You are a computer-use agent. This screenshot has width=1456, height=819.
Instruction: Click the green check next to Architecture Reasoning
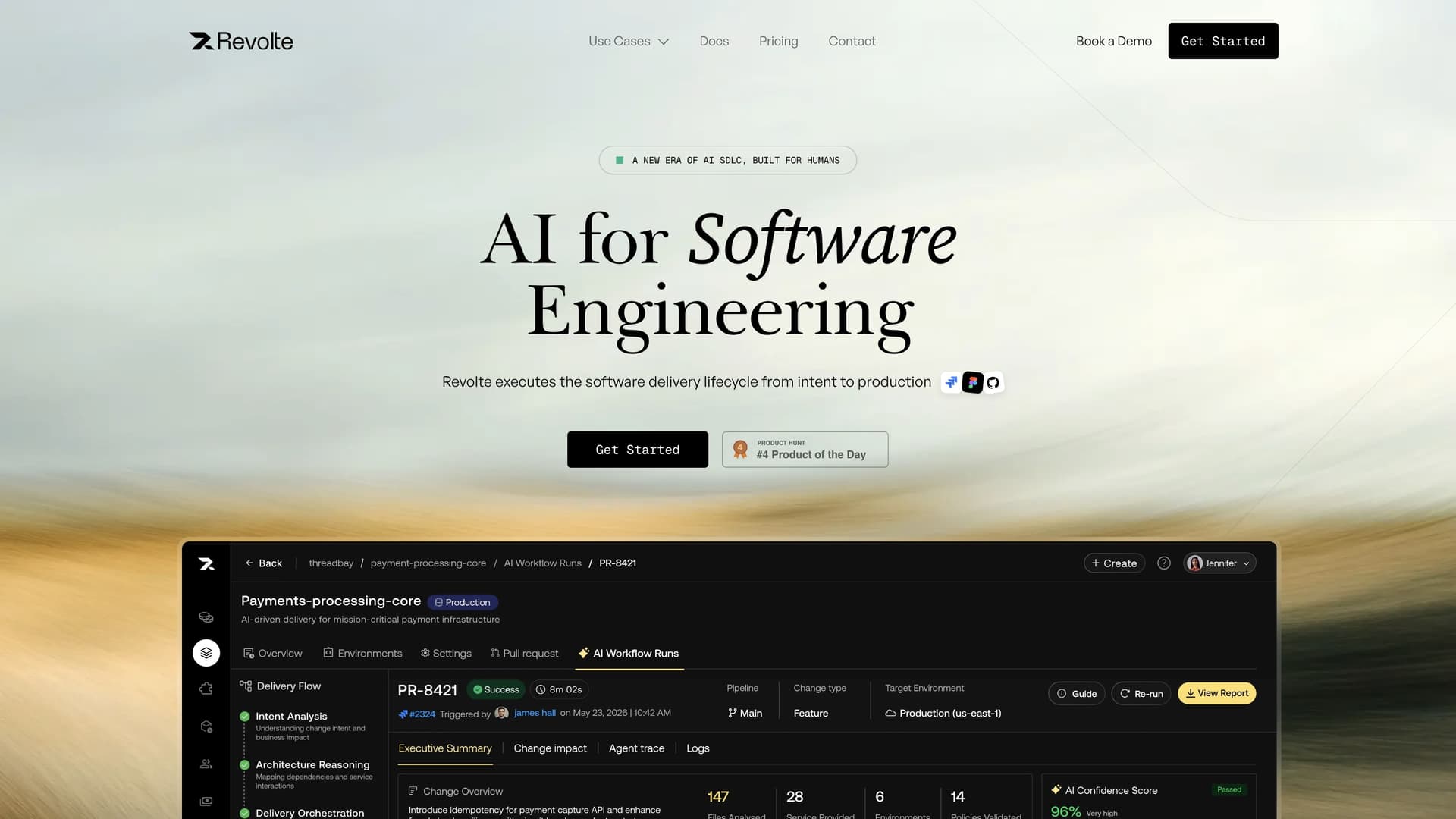(245, 764)
